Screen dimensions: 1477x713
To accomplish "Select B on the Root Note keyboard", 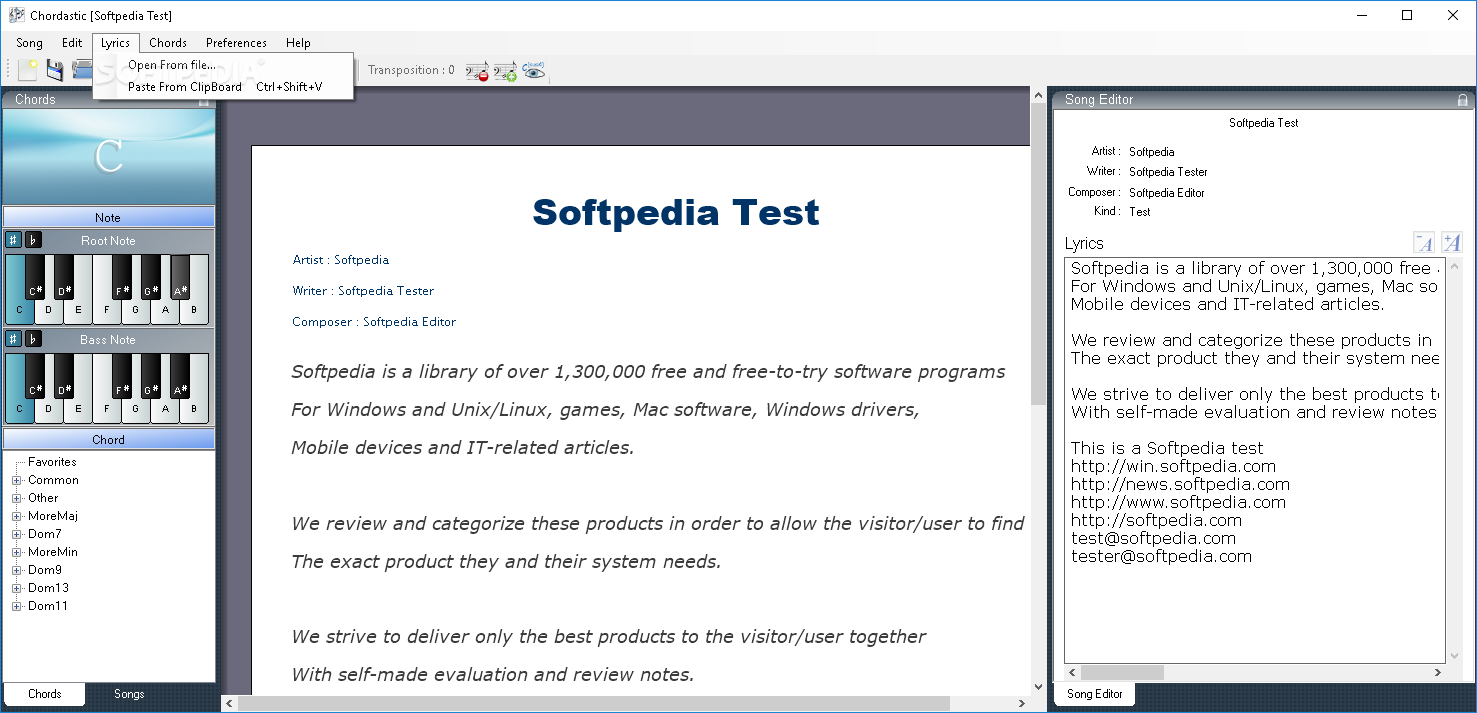I will point(195,311).
